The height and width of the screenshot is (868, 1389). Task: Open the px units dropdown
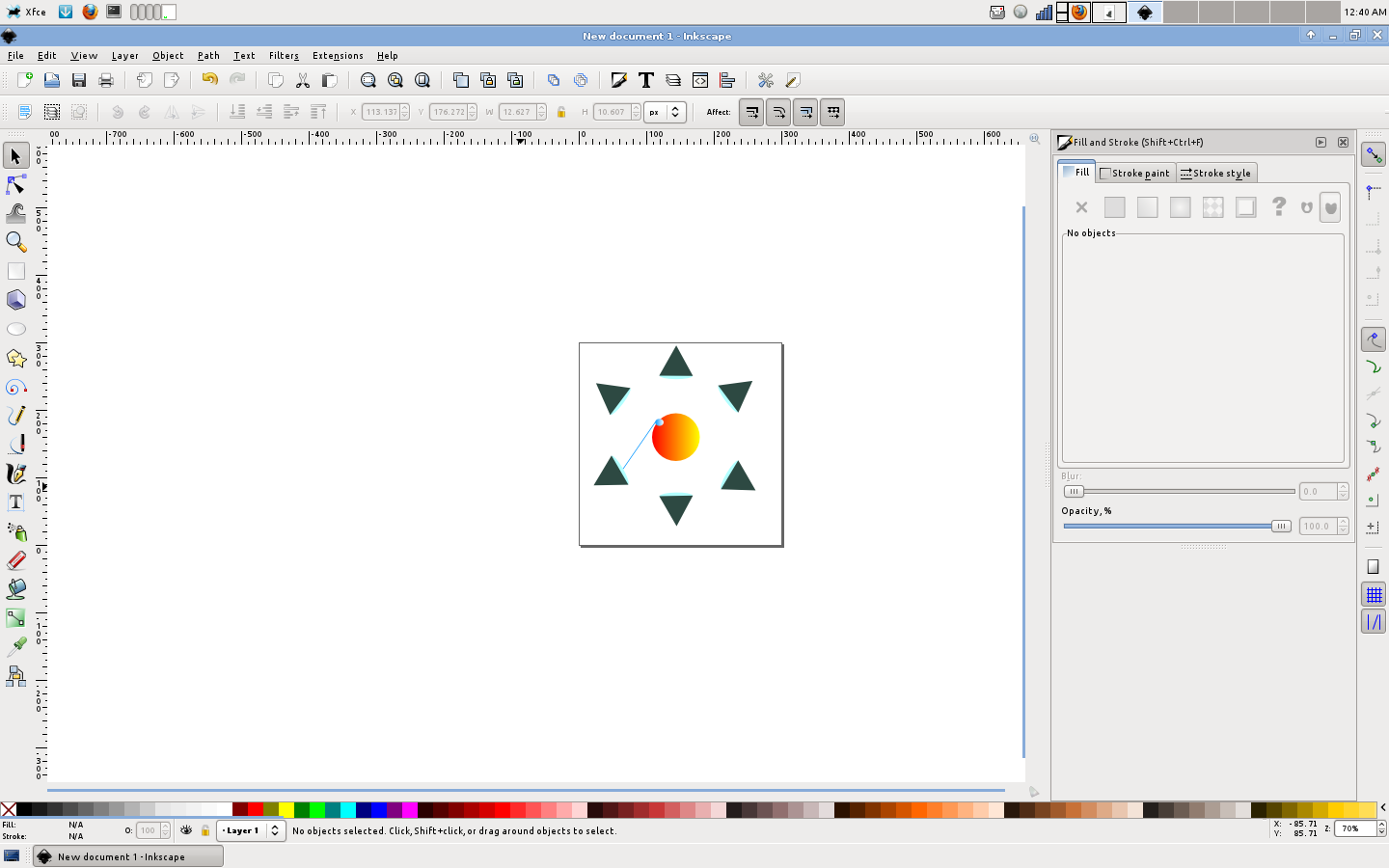point(665,112)
